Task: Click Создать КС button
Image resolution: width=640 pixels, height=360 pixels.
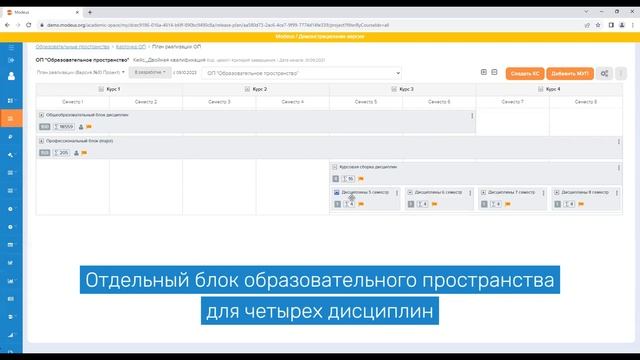Action: pyautogui.click(x=525, y=73)
